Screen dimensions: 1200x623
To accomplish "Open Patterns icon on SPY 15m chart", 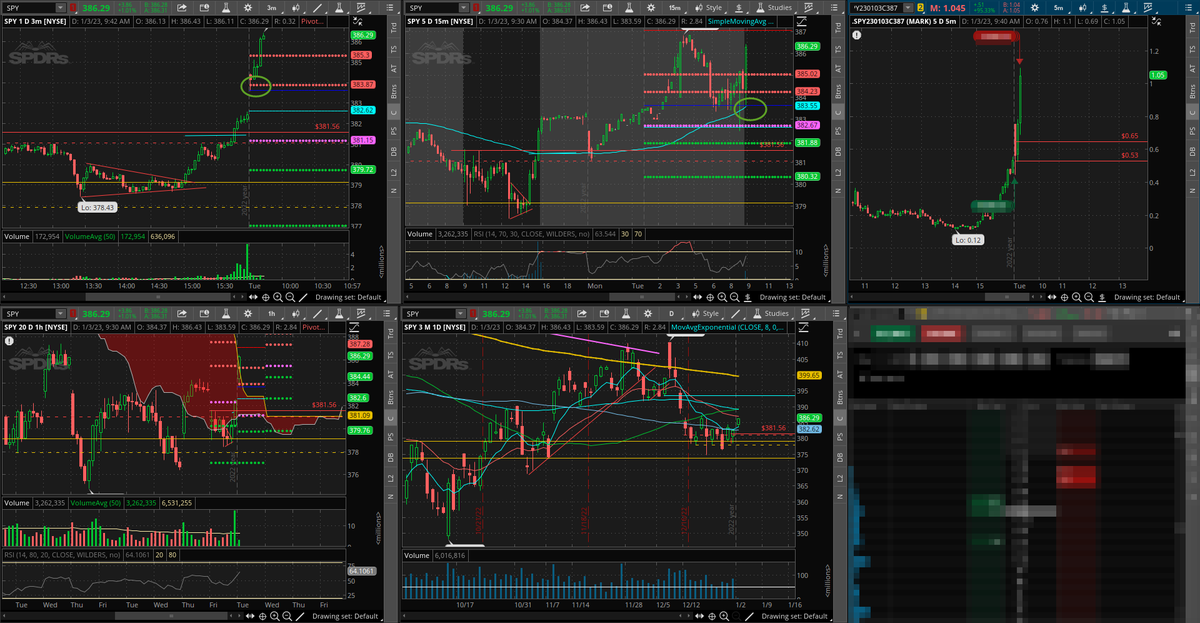I will (809, 7).
